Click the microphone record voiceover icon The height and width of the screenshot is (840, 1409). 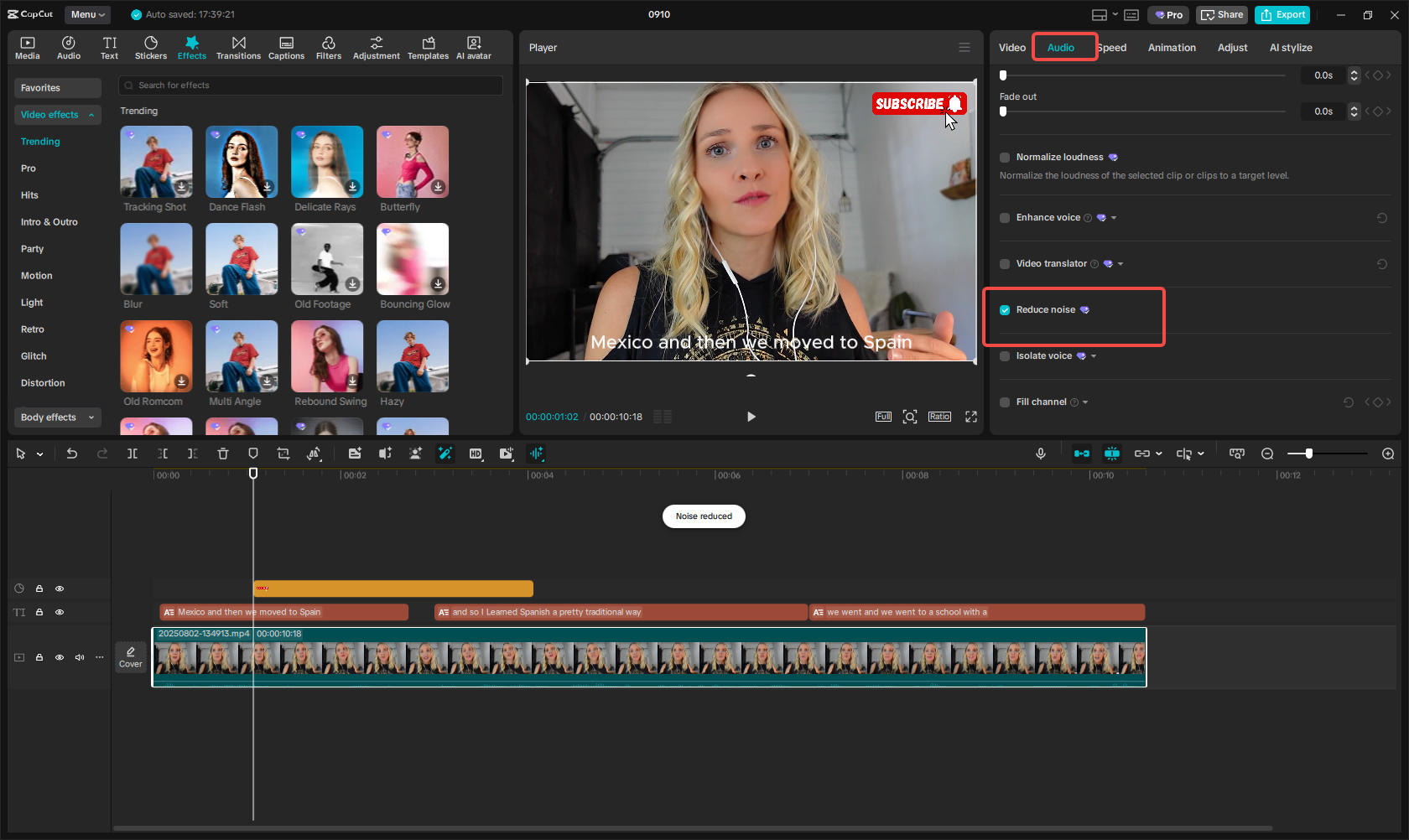1041,454
